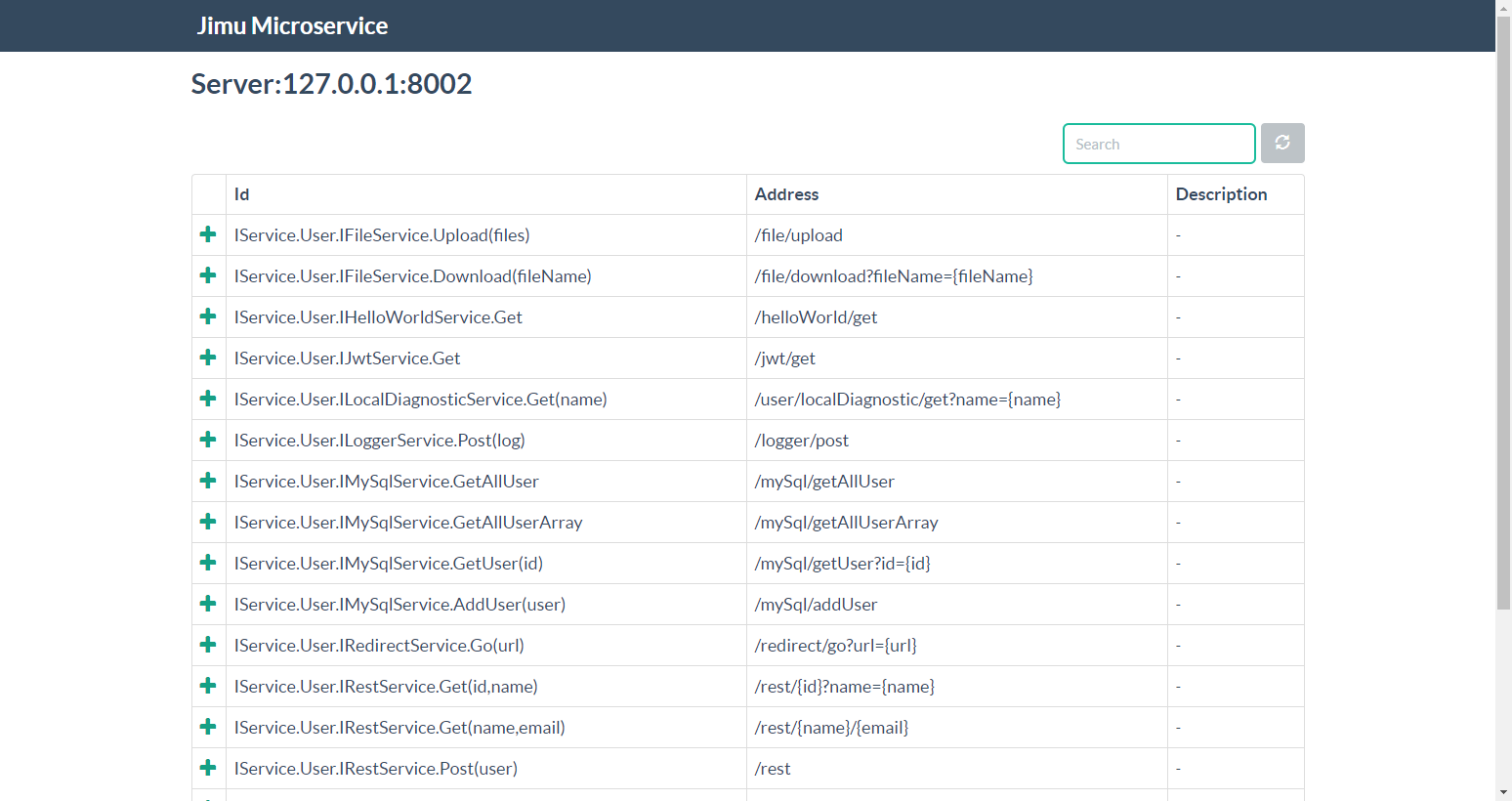1512x801 pixels.
Task: Expand the IRedirectService.Go(url) row
Action: 208,645
